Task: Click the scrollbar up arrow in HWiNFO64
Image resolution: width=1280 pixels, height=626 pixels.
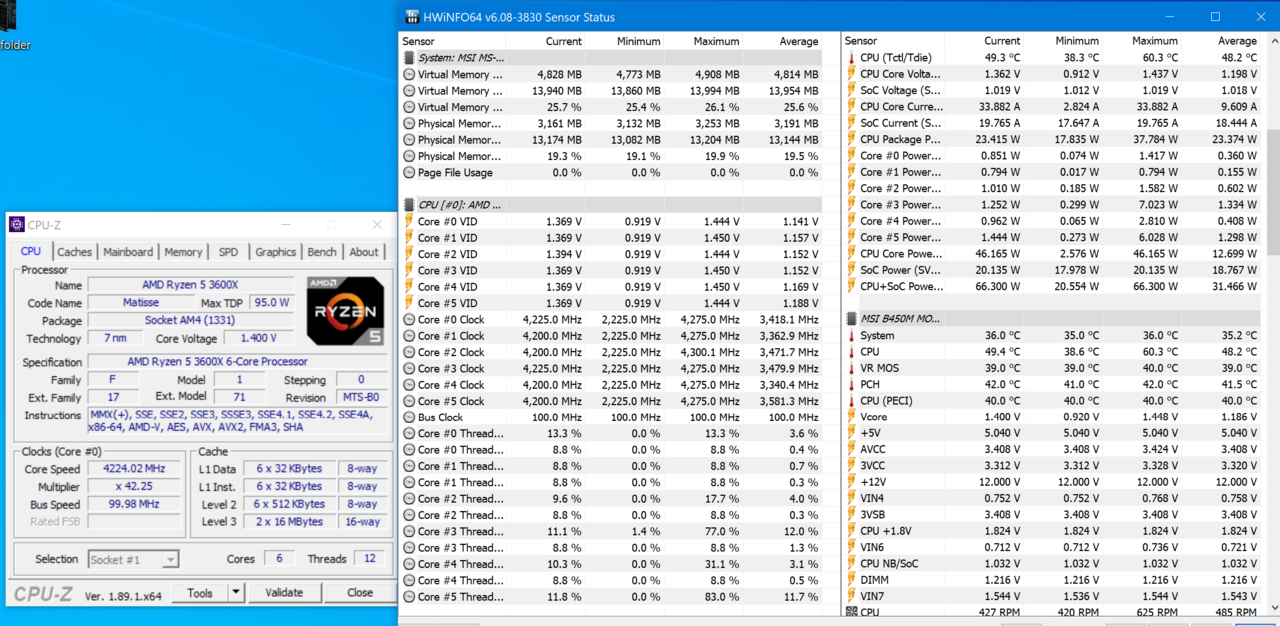Action: coord(1272,41)
